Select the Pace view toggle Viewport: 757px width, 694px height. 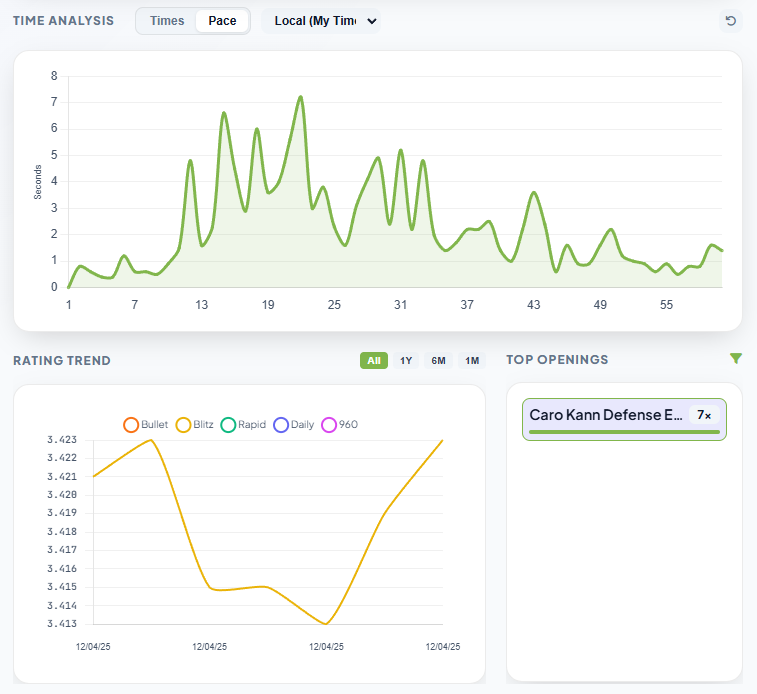[222, 21]
